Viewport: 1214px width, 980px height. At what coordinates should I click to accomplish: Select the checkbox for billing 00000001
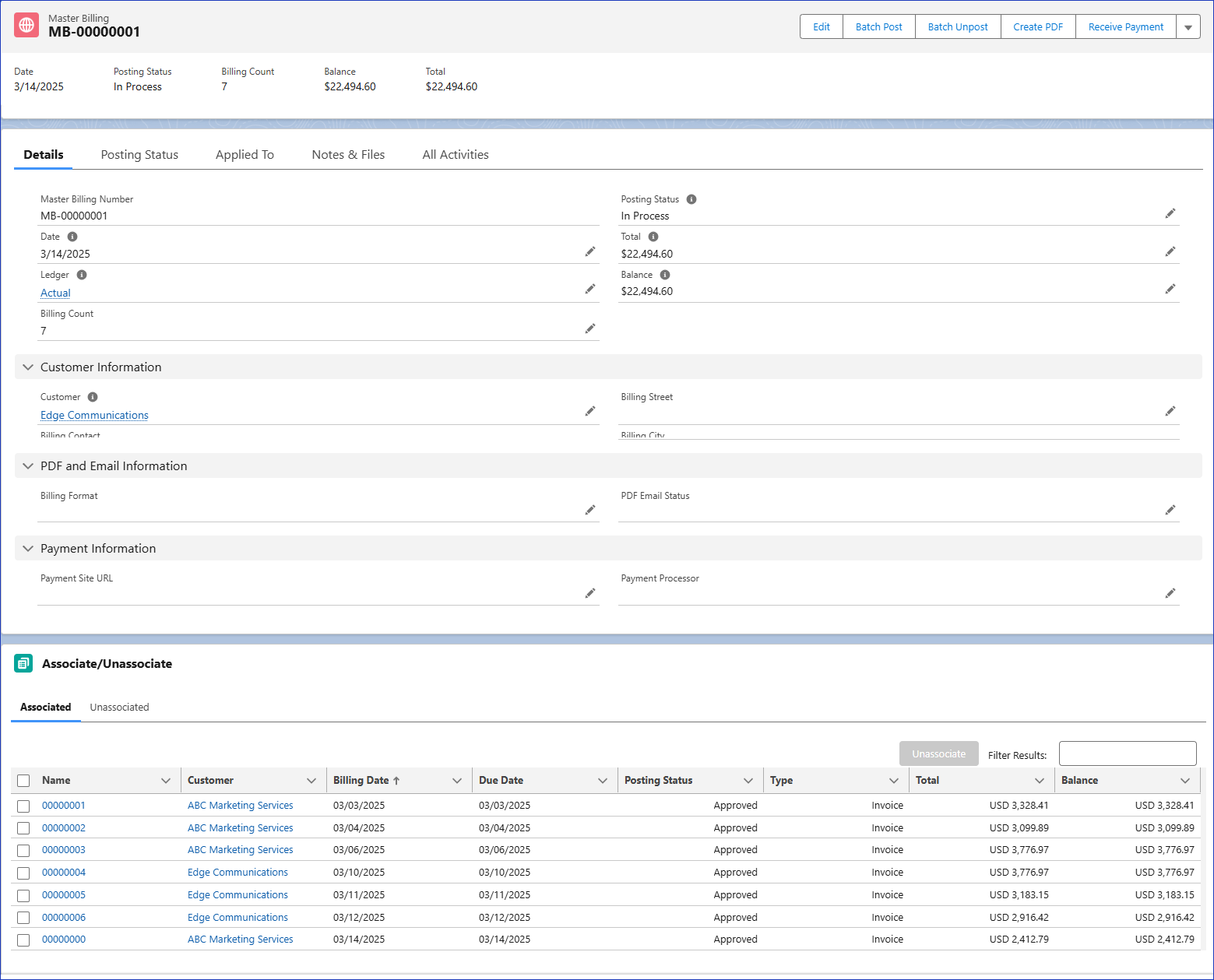pos(23,806)
